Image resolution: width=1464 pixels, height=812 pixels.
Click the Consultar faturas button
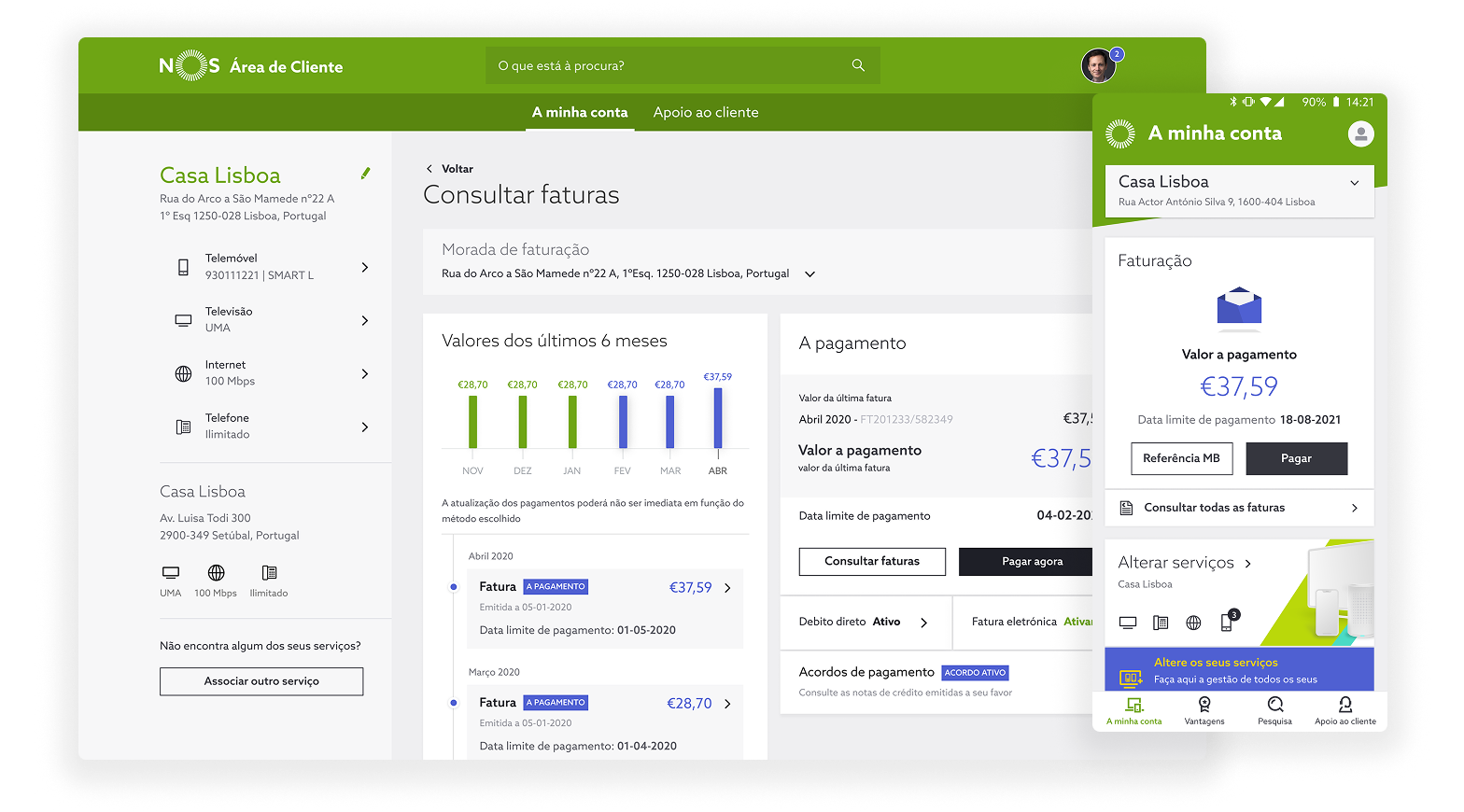pos(872,561)
